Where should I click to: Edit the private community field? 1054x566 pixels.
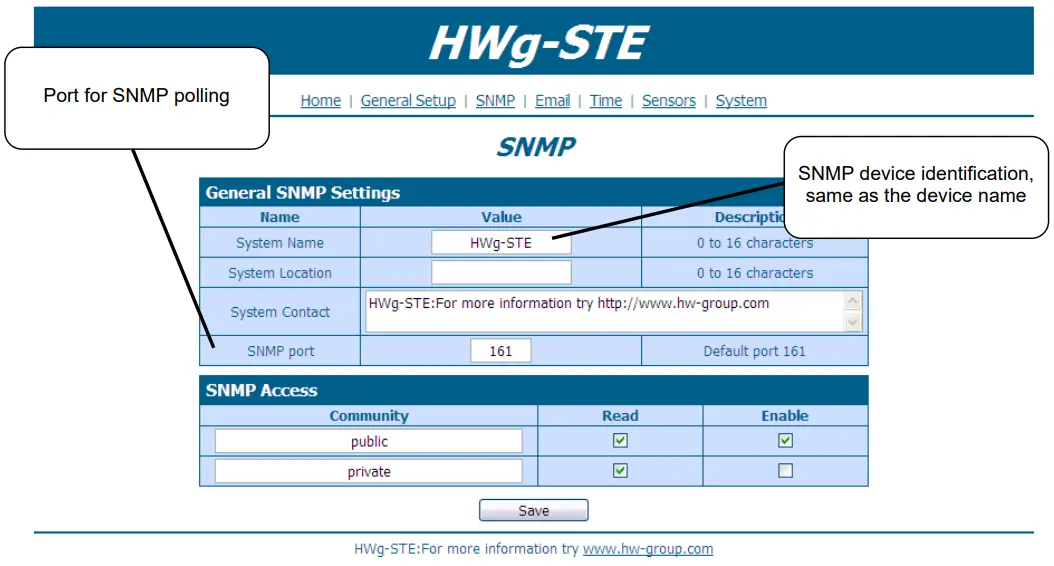pyautogui.click(x=368, y=471)
